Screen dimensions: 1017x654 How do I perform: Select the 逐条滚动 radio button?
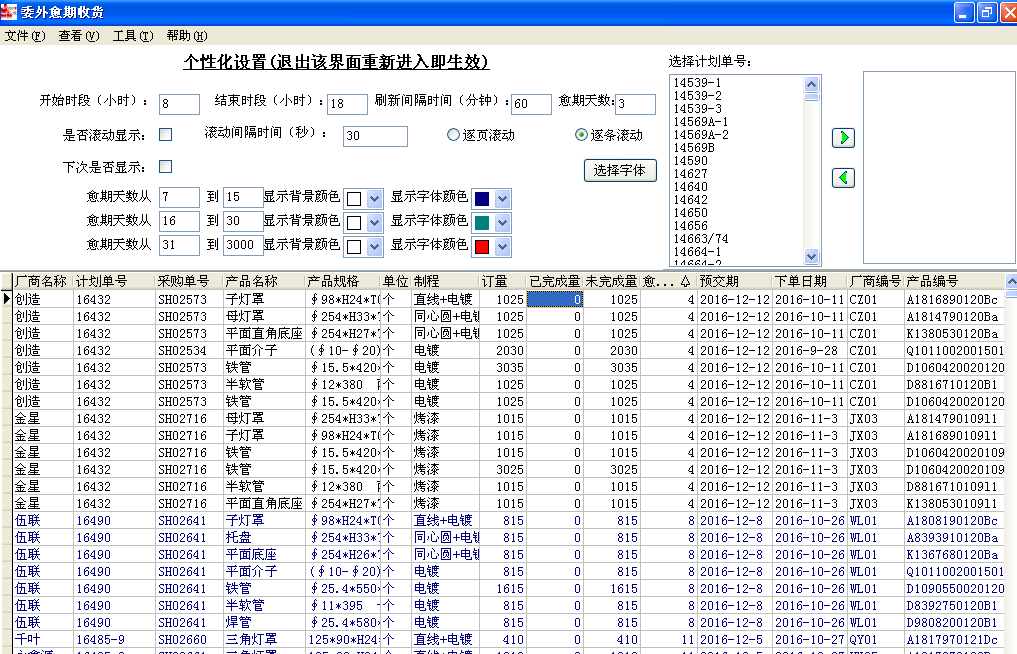tap(581, 134)
